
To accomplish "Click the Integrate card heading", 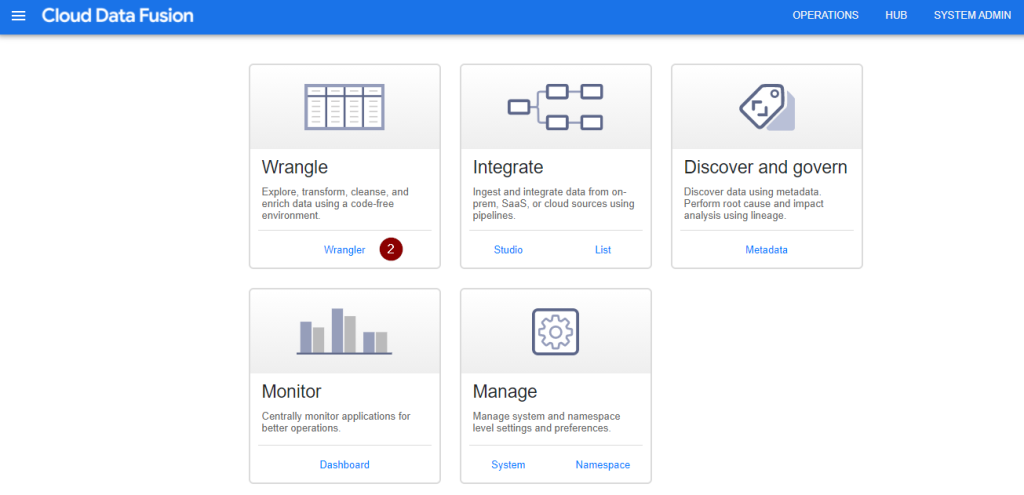I will (507, 167).
